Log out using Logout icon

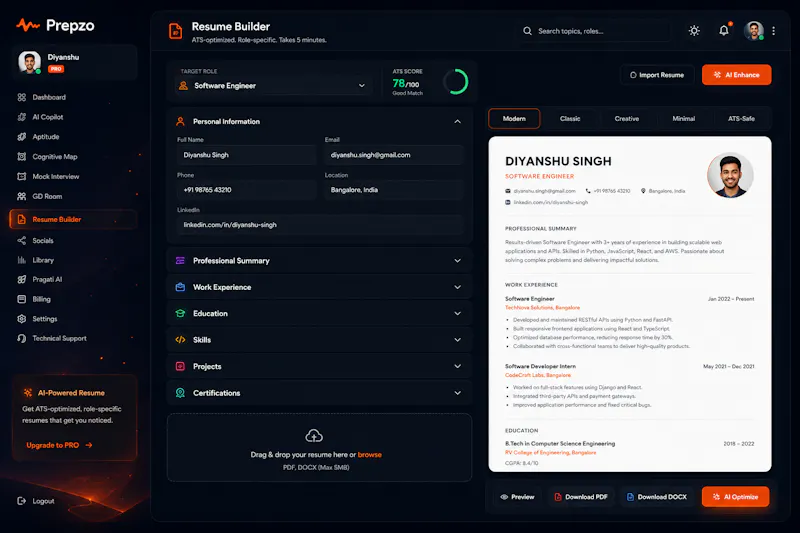click(21, 501)
